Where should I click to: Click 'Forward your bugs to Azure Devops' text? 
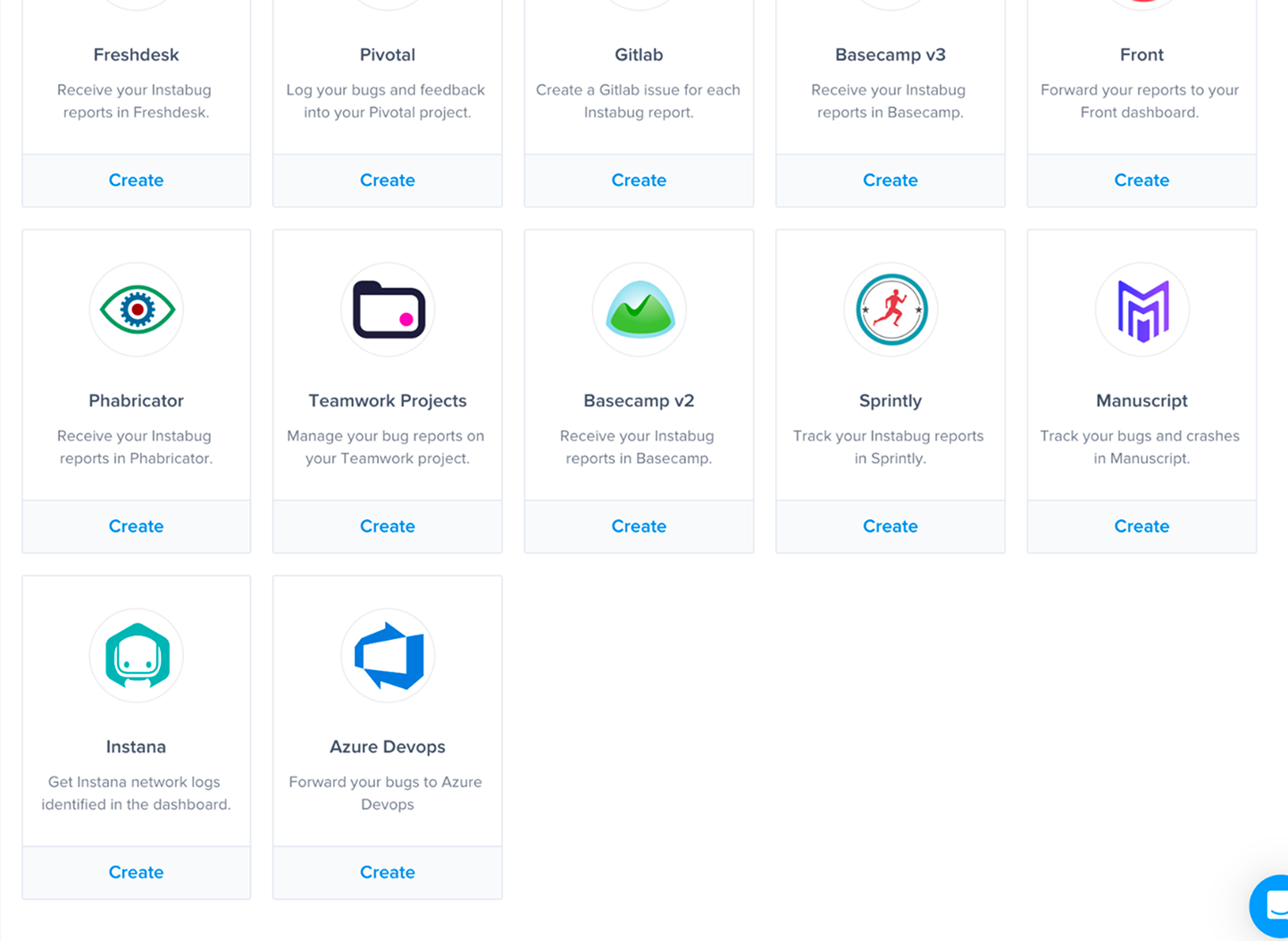coord(386,793)
